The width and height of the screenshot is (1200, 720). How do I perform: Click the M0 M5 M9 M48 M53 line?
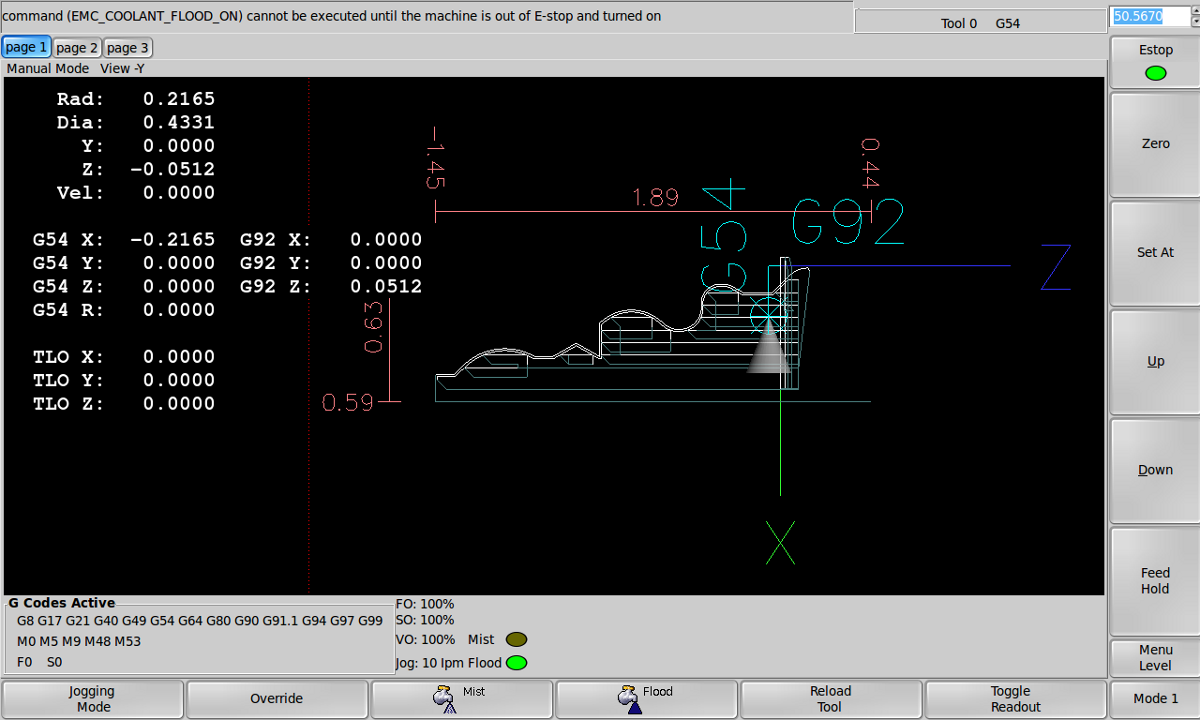point(79,641)
